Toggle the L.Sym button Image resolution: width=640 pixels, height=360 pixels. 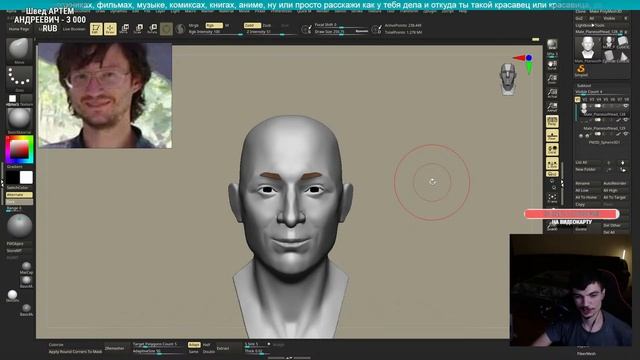pyautogui.click(x=552, y=164)
